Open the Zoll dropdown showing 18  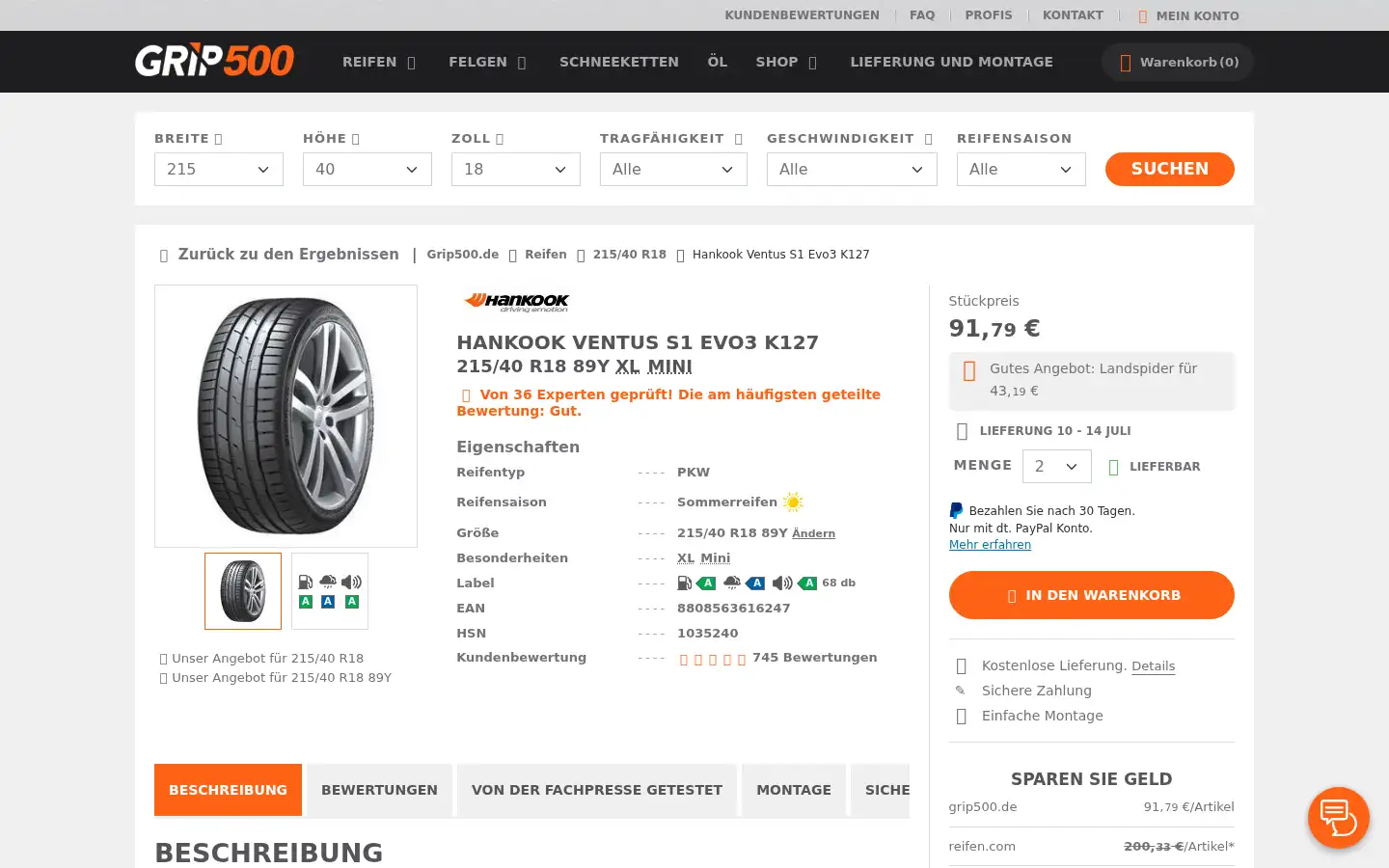516,169
